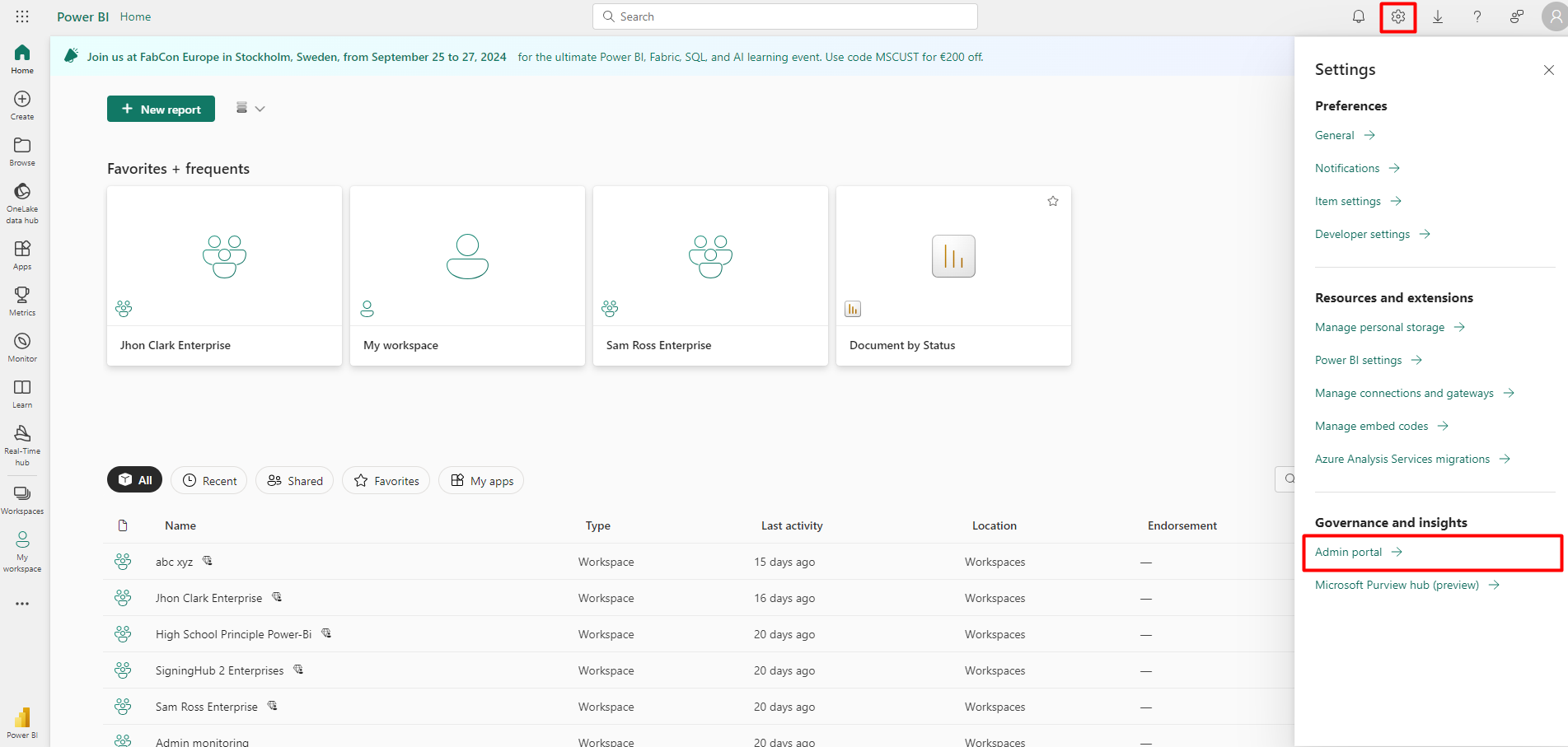Open Workspaces flyout in left navigation
Screen dimensions: 1568x747
pos(22,500)
